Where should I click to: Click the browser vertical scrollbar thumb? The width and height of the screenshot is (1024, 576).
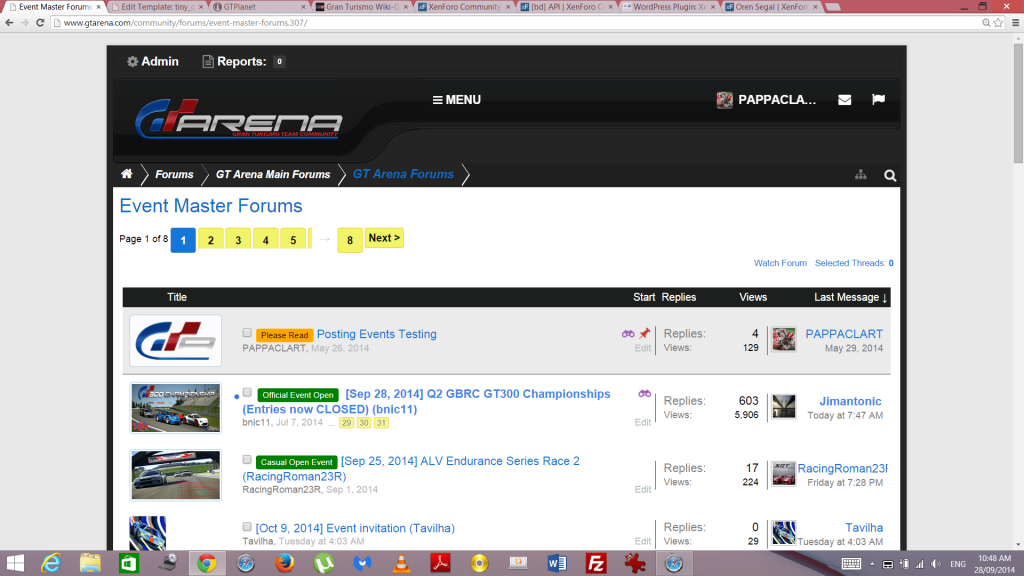click(1018, 104)
